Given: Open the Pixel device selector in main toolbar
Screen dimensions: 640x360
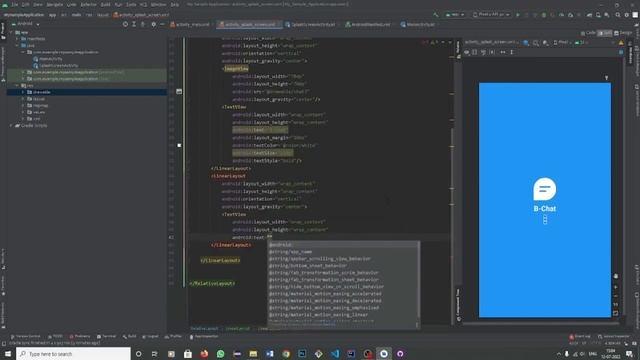Looking at the screenshot, I should (x=491, y=15).
